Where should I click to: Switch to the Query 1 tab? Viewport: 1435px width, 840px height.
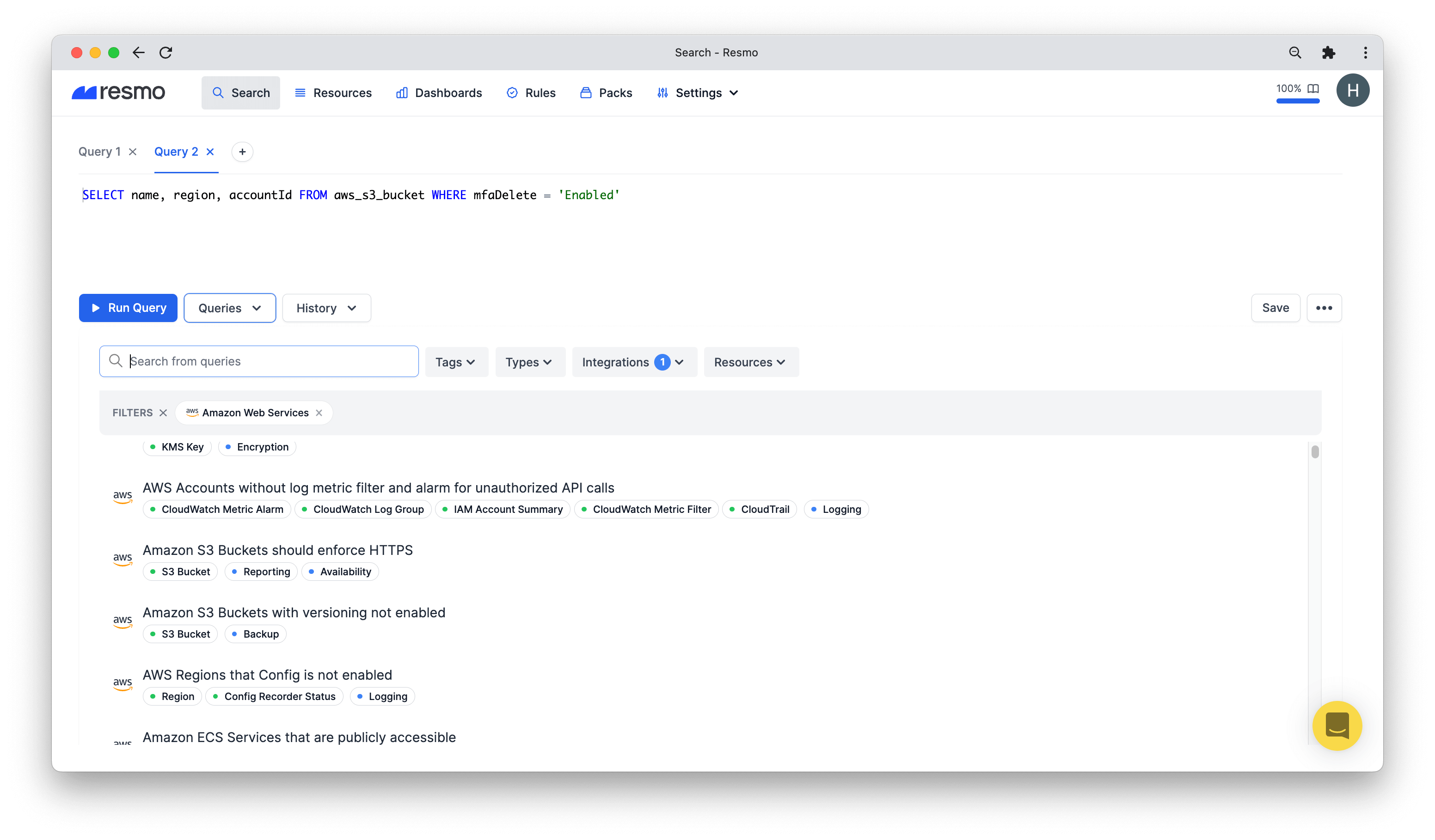[x=100, y=152]
